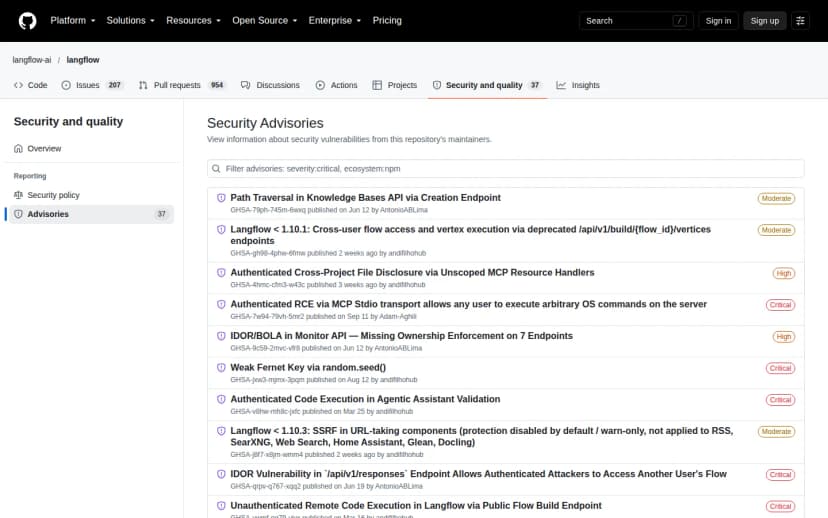
Task: Click author AntonioABLima on Path Traversal row
Action: click(x=404, y=210)
